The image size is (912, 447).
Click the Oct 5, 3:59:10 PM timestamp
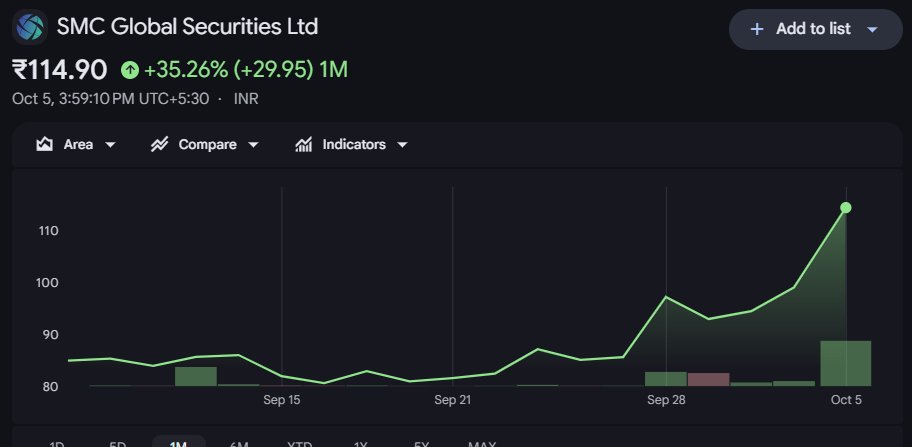point(111,99)
